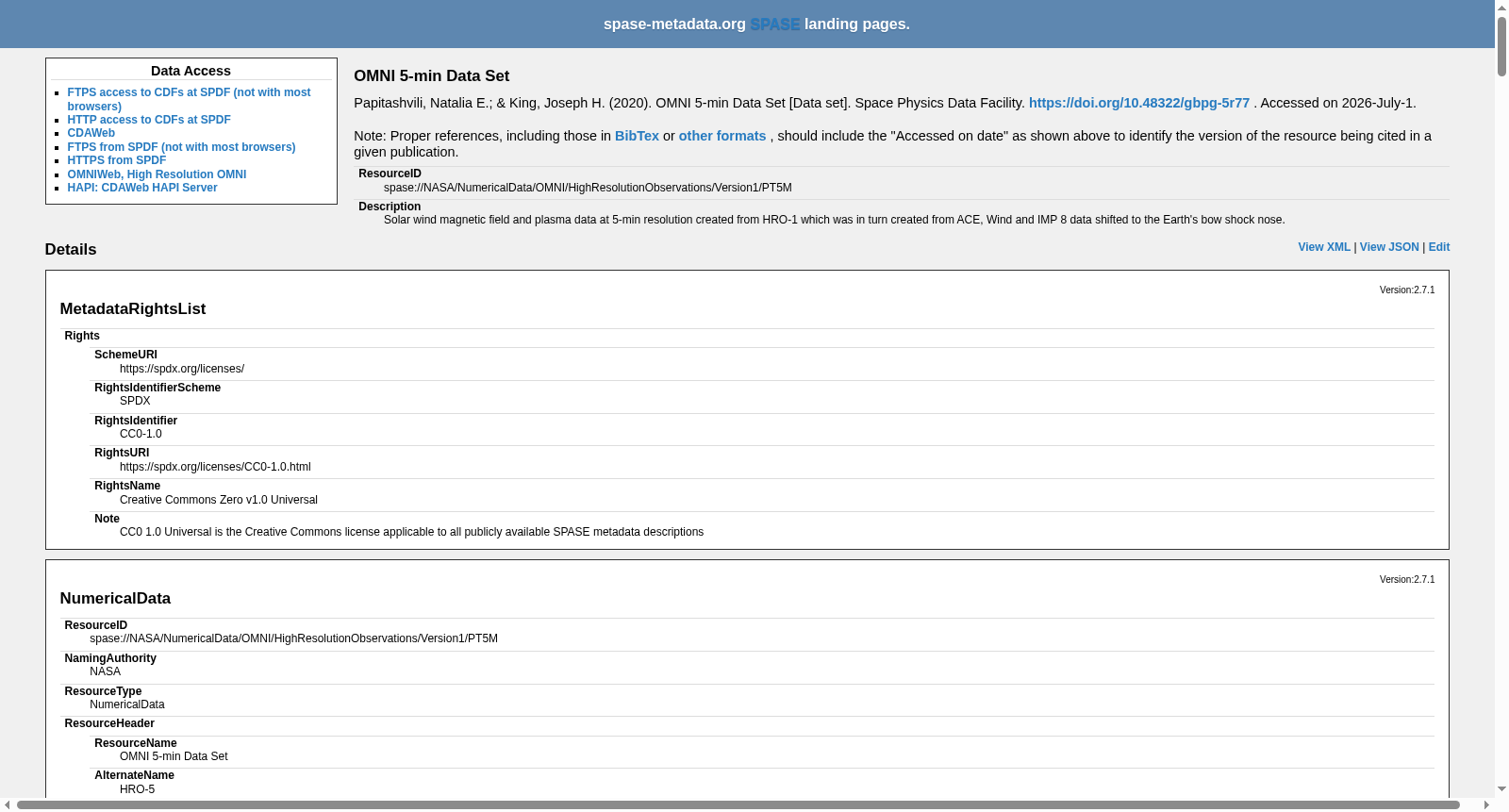Click the scroll left arrow
The height and width of the screenshot is (812, 1509).
click(8, 805)
